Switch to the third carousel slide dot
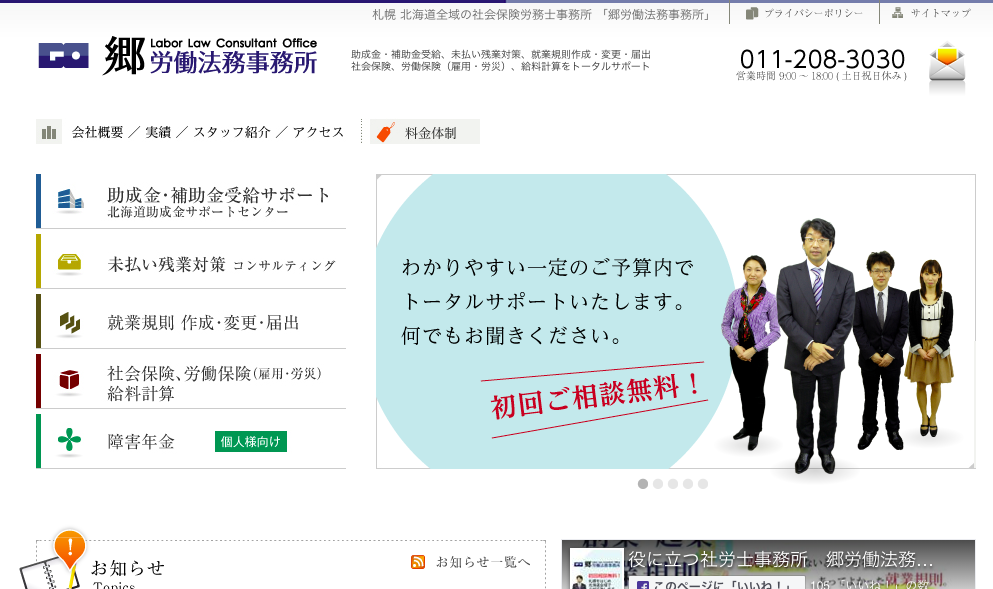Screen dimensions: 993x589 tap(673, 484)
